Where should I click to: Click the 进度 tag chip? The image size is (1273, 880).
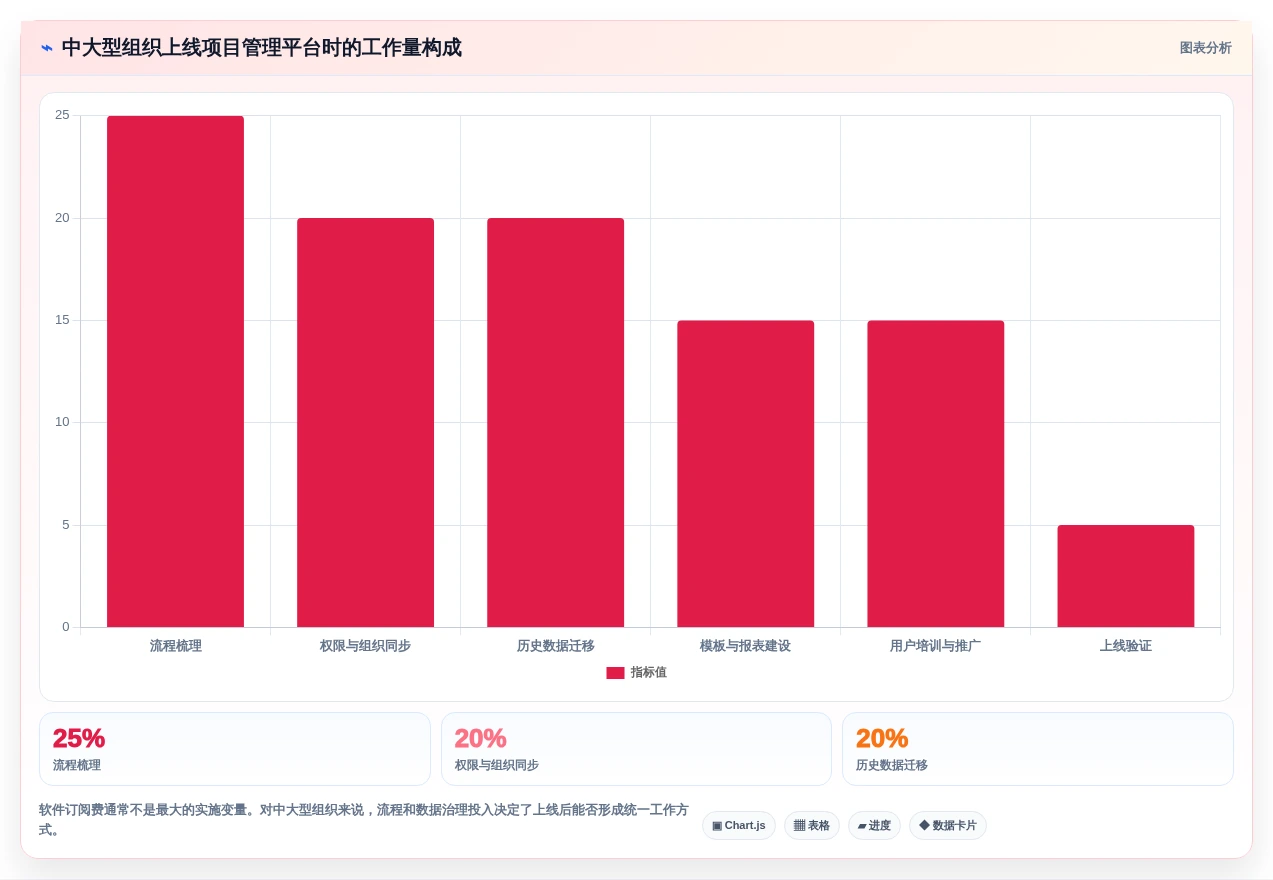pyautogui.click(x=874, y=826)
